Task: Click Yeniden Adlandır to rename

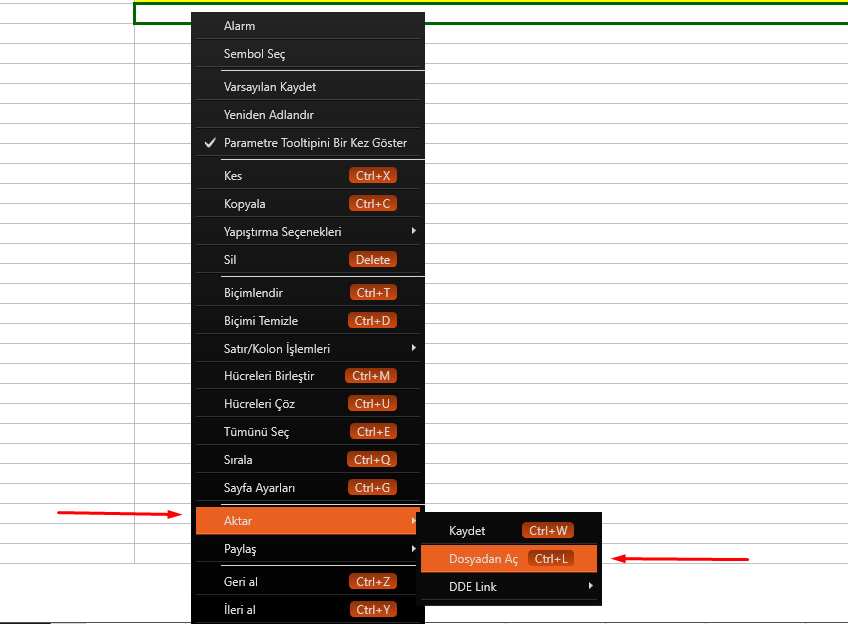Action: (269, 115)
